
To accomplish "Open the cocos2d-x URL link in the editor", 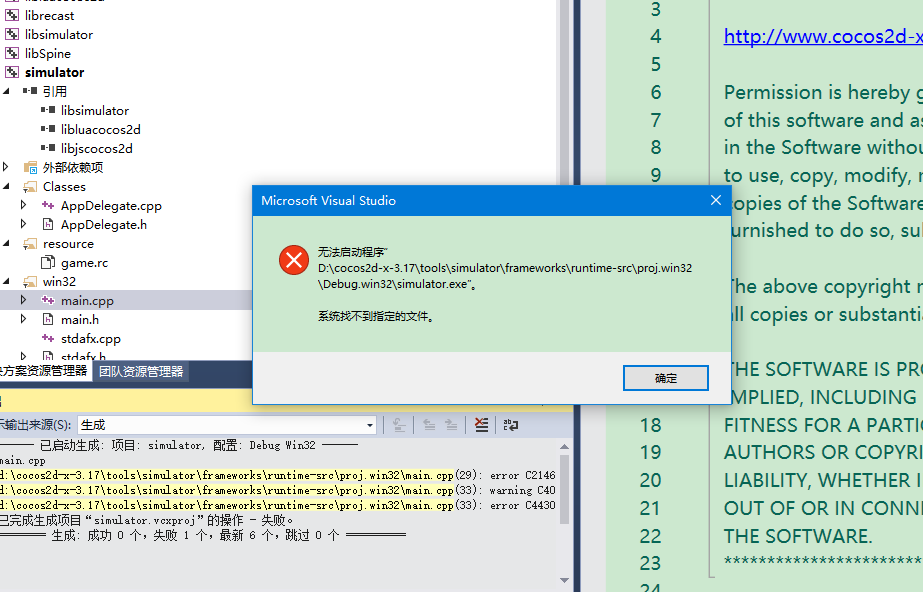I will pyautogui.click(x=823, y=36).
